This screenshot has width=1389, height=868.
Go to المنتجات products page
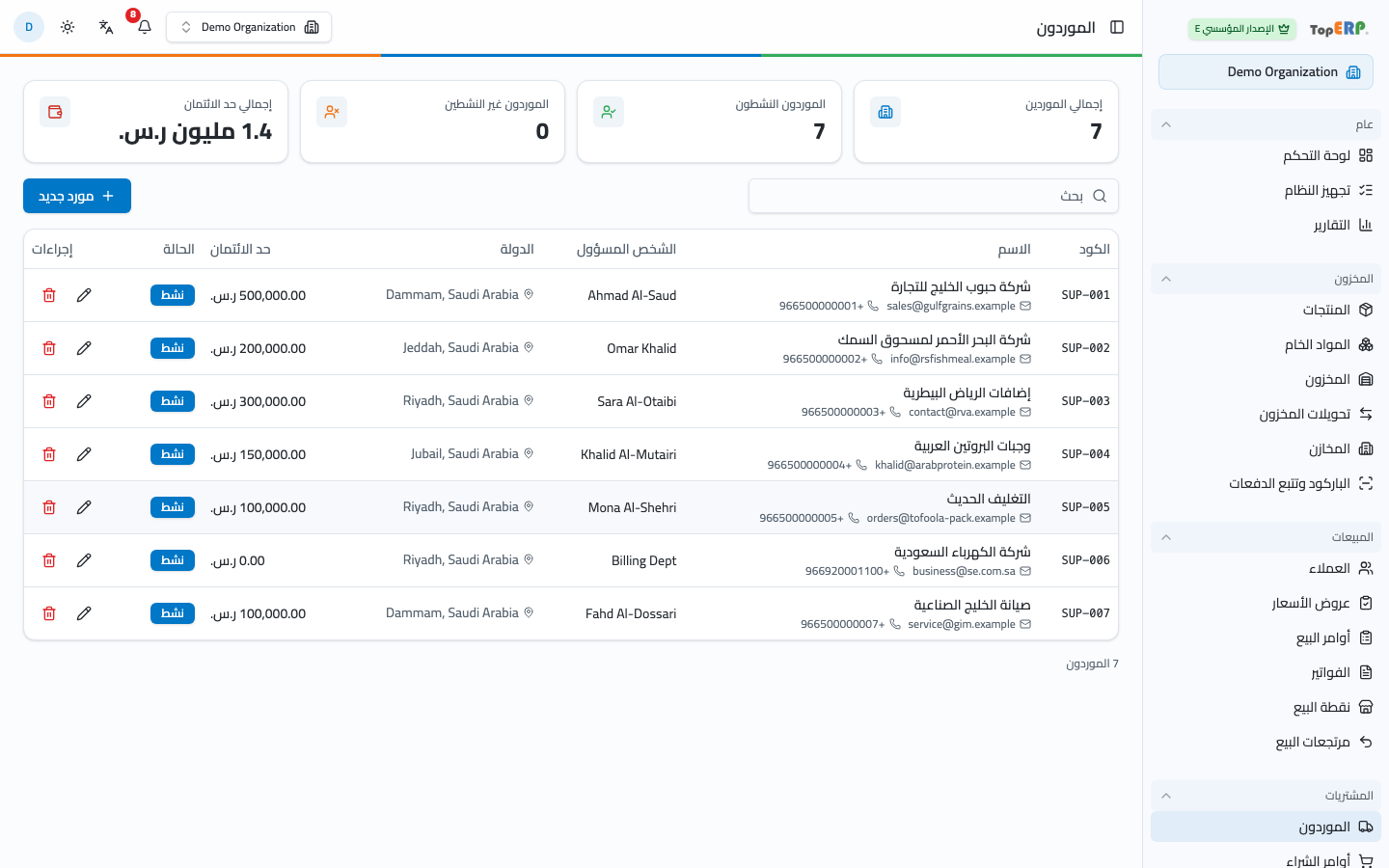(x=1266, y=310)
